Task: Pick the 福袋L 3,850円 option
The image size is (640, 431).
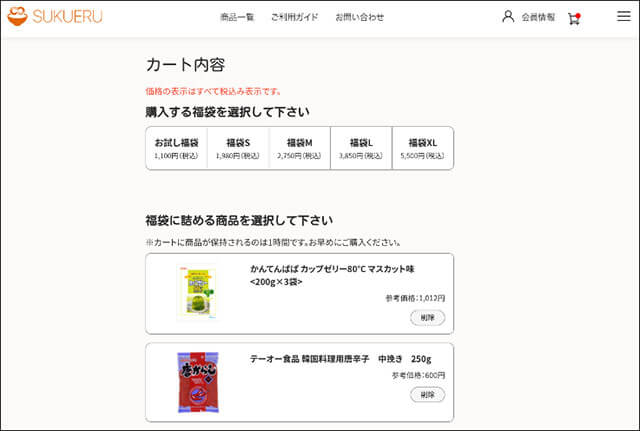Action: (x=361, y=148)
